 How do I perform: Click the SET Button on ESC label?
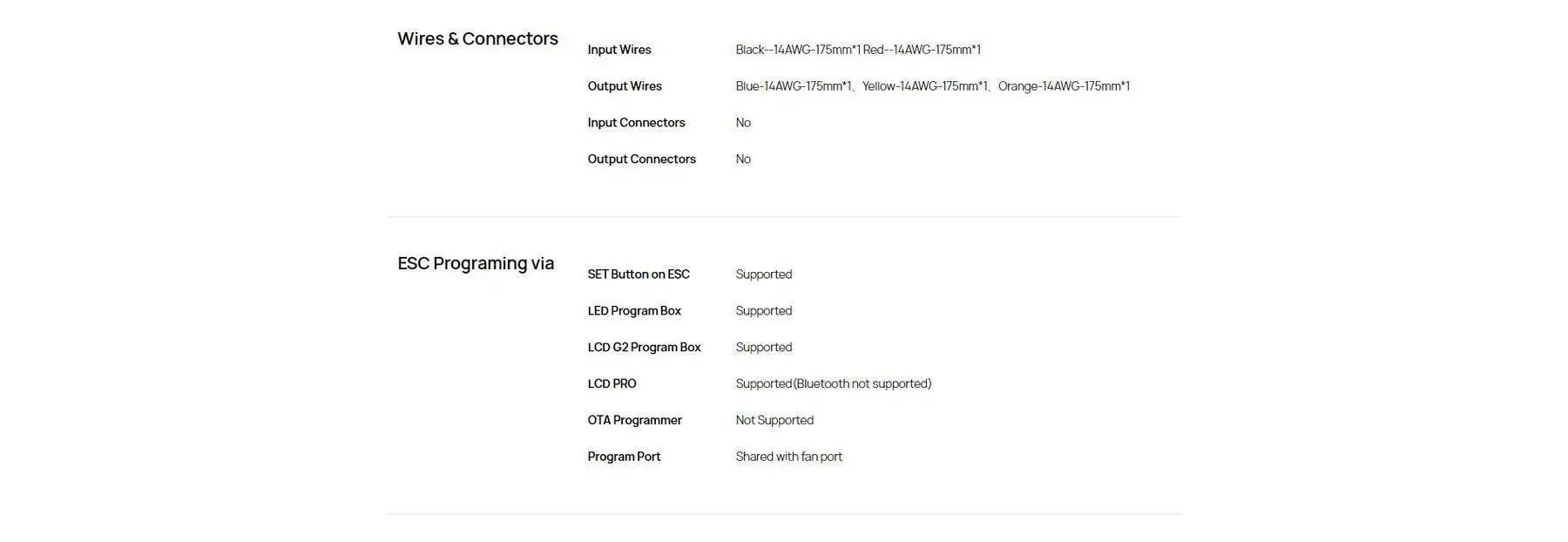(x=639, y=274)
